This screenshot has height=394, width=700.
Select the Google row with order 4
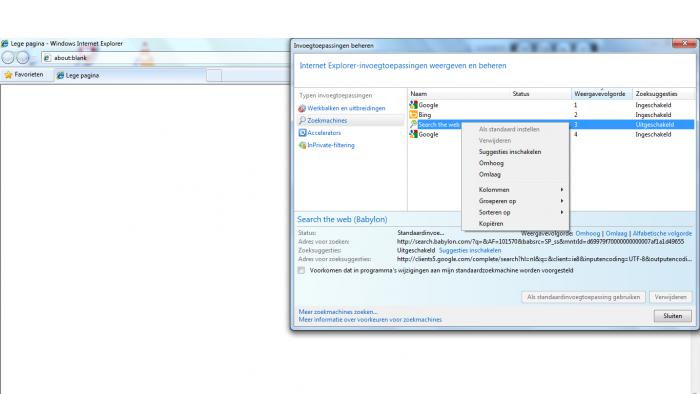tap(551, 134)
